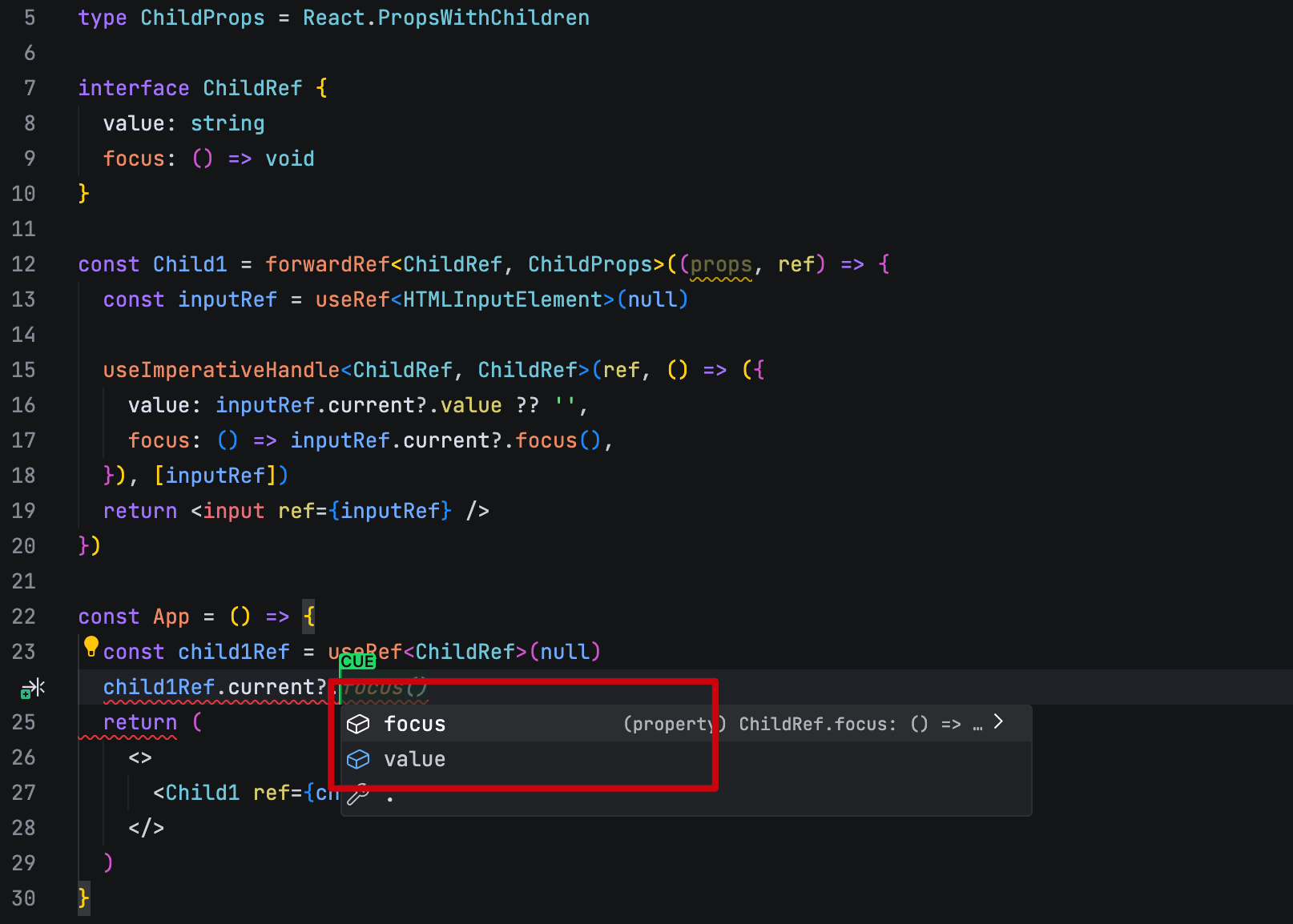This screenshot has height=924, width=1293.
Task: Click the blue cube icon next to value
Action: pos(358,759)
